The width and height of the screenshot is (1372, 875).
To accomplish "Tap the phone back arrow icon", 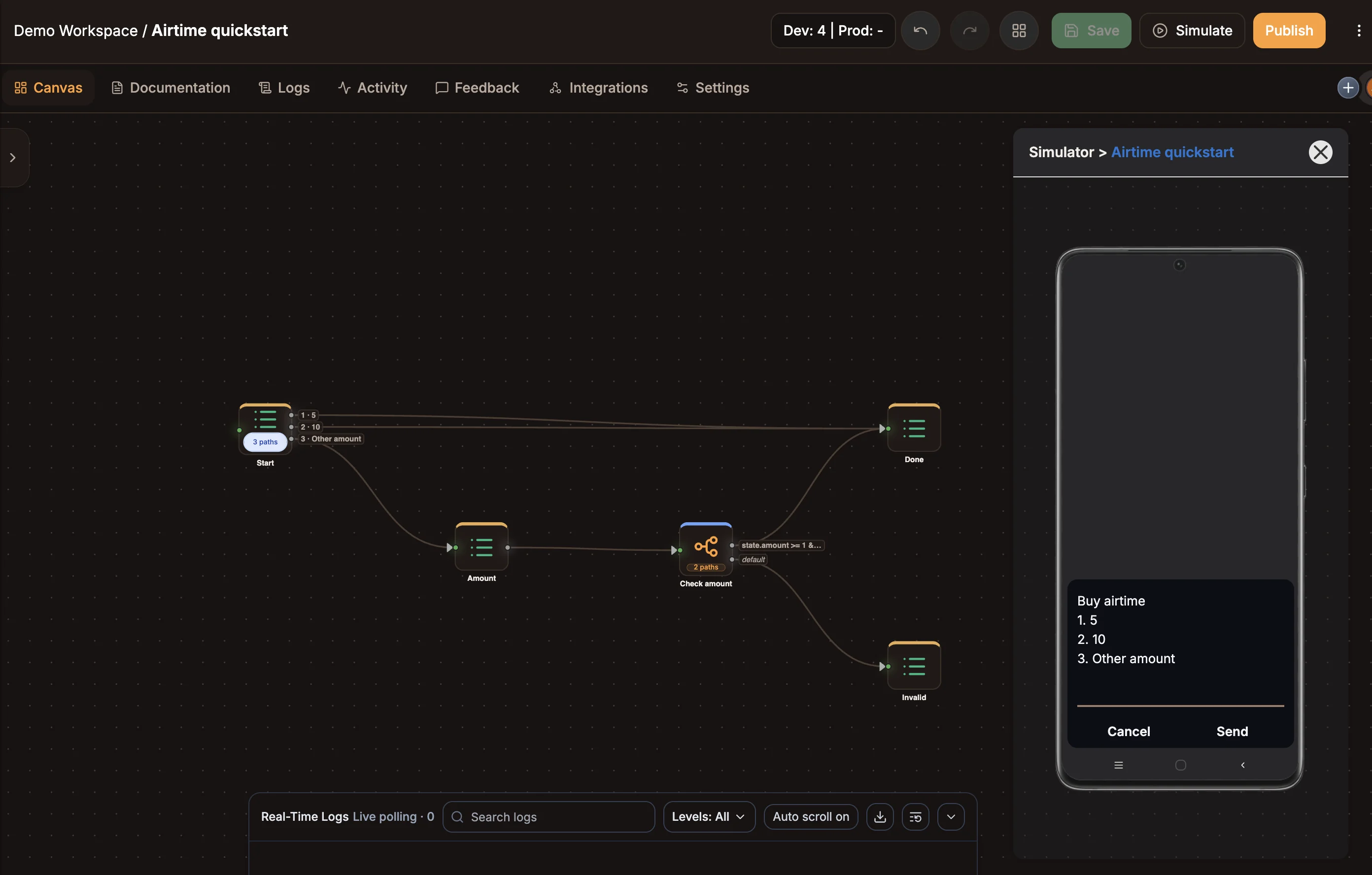I will click(1243, 765).
